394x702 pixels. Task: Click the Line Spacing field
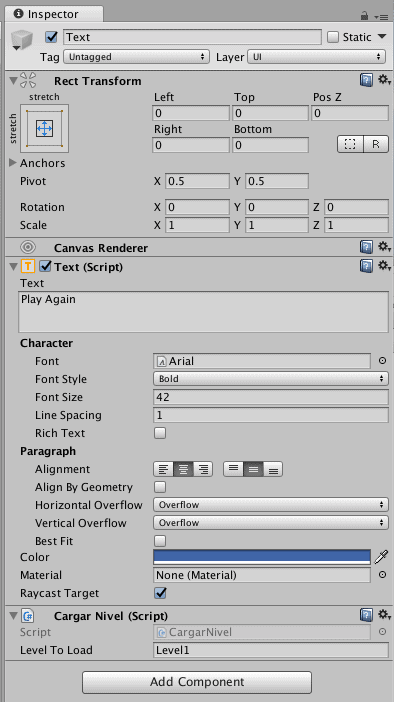click(x=270, y=415)
